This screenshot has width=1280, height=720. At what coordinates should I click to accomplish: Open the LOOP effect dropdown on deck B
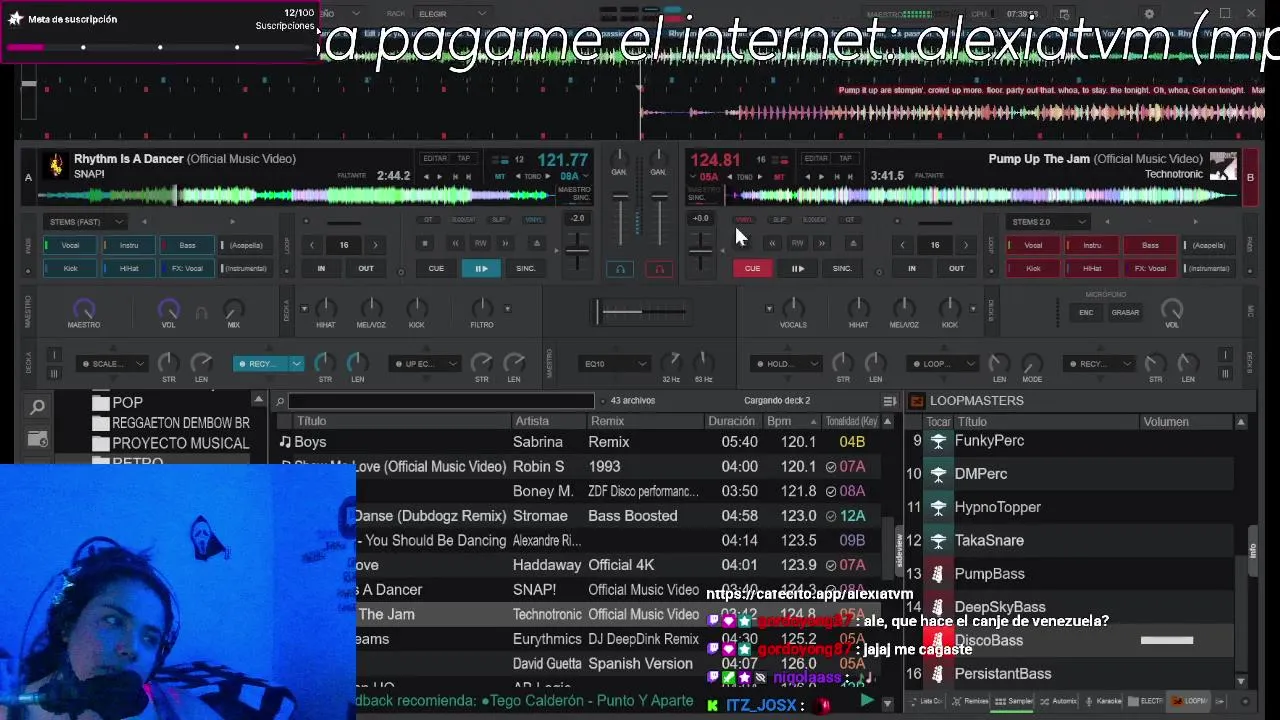coord(943,364)
